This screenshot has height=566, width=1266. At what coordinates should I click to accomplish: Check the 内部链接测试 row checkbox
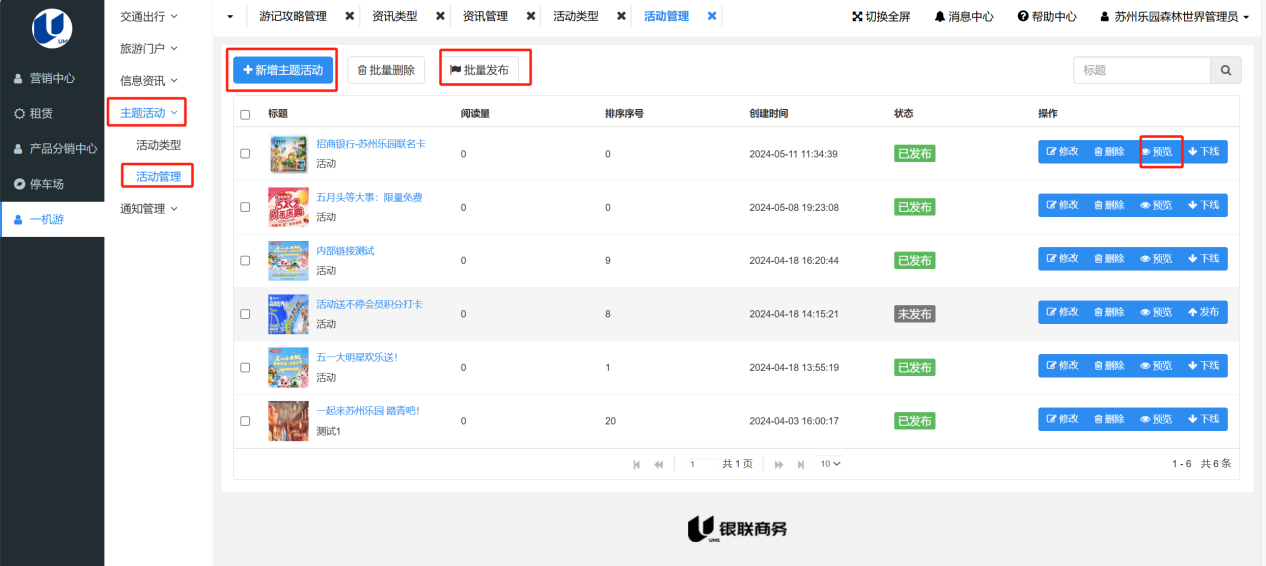click(246, 261)
